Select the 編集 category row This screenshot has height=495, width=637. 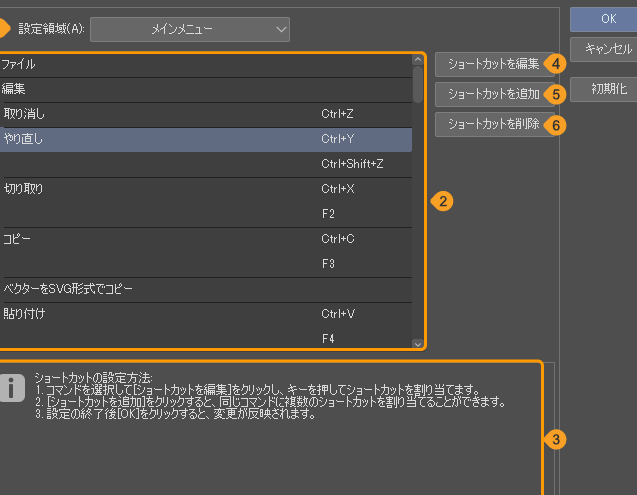point(206,90)
